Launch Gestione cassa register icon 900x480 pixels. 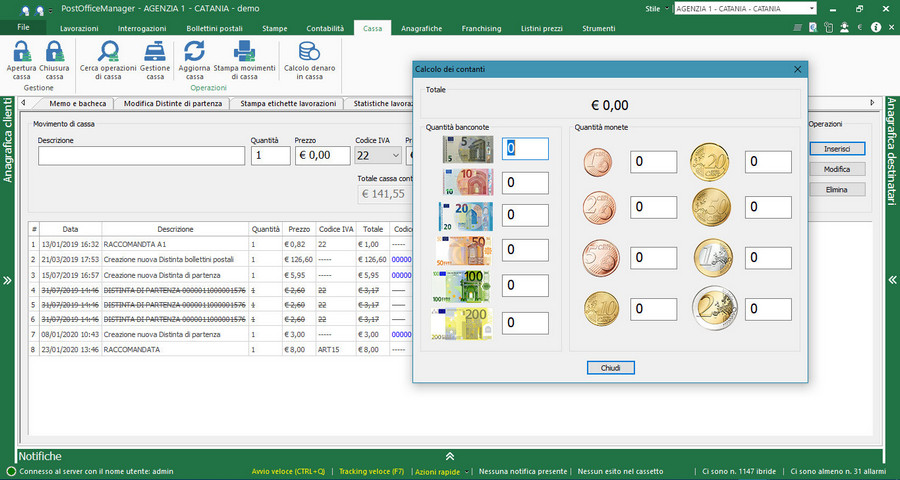coord(155,51)
